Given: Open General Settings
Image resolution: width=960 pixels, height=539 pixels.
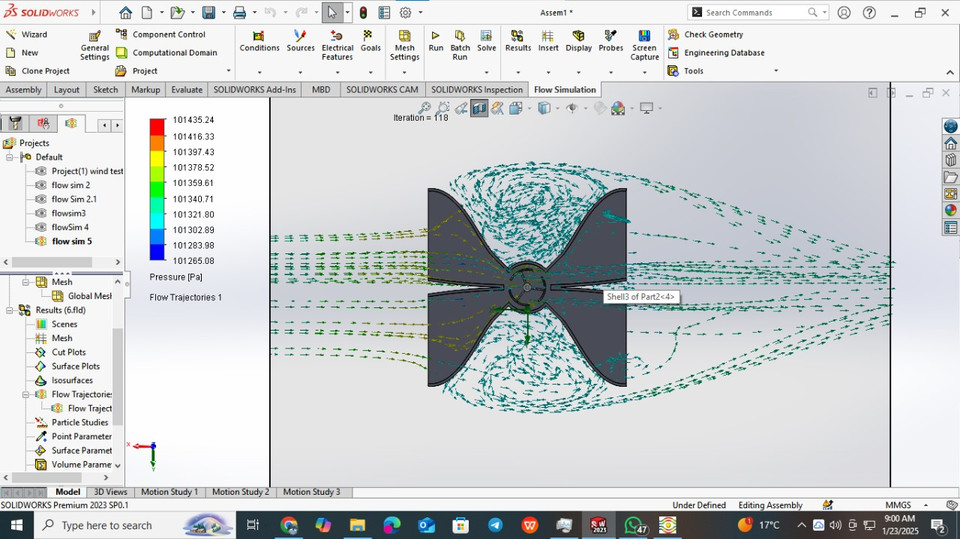Looking at the screenshot, I should (94, 45).
